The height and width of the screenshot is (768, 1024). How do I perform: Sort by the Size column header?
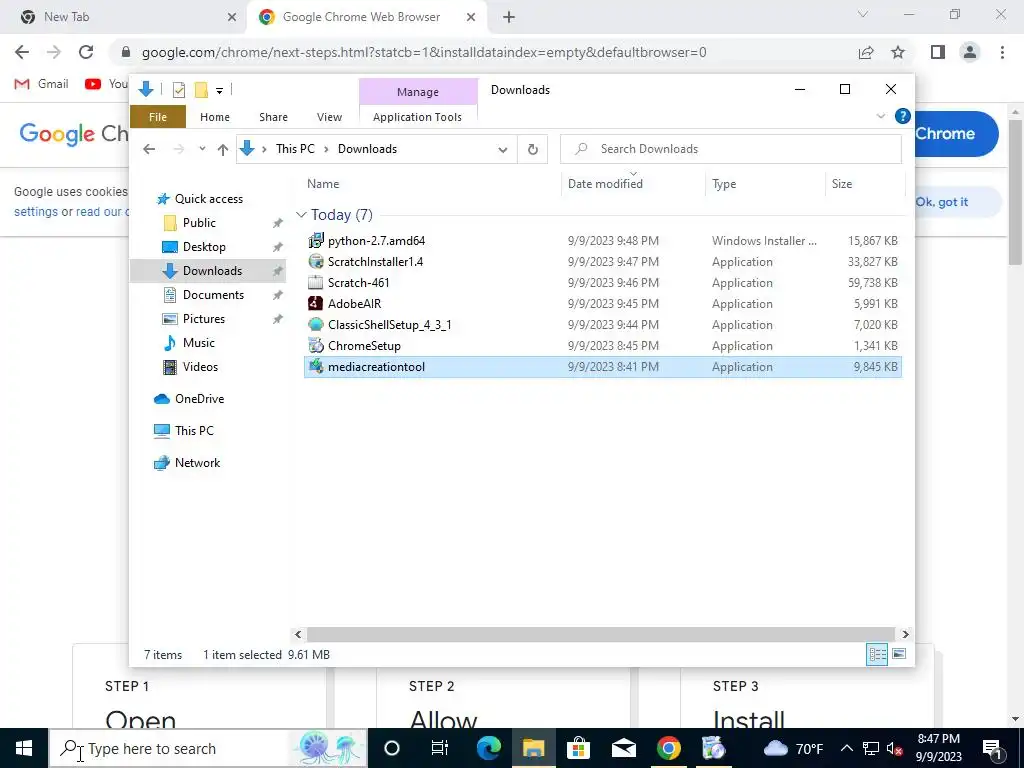[x=863, y=184]
